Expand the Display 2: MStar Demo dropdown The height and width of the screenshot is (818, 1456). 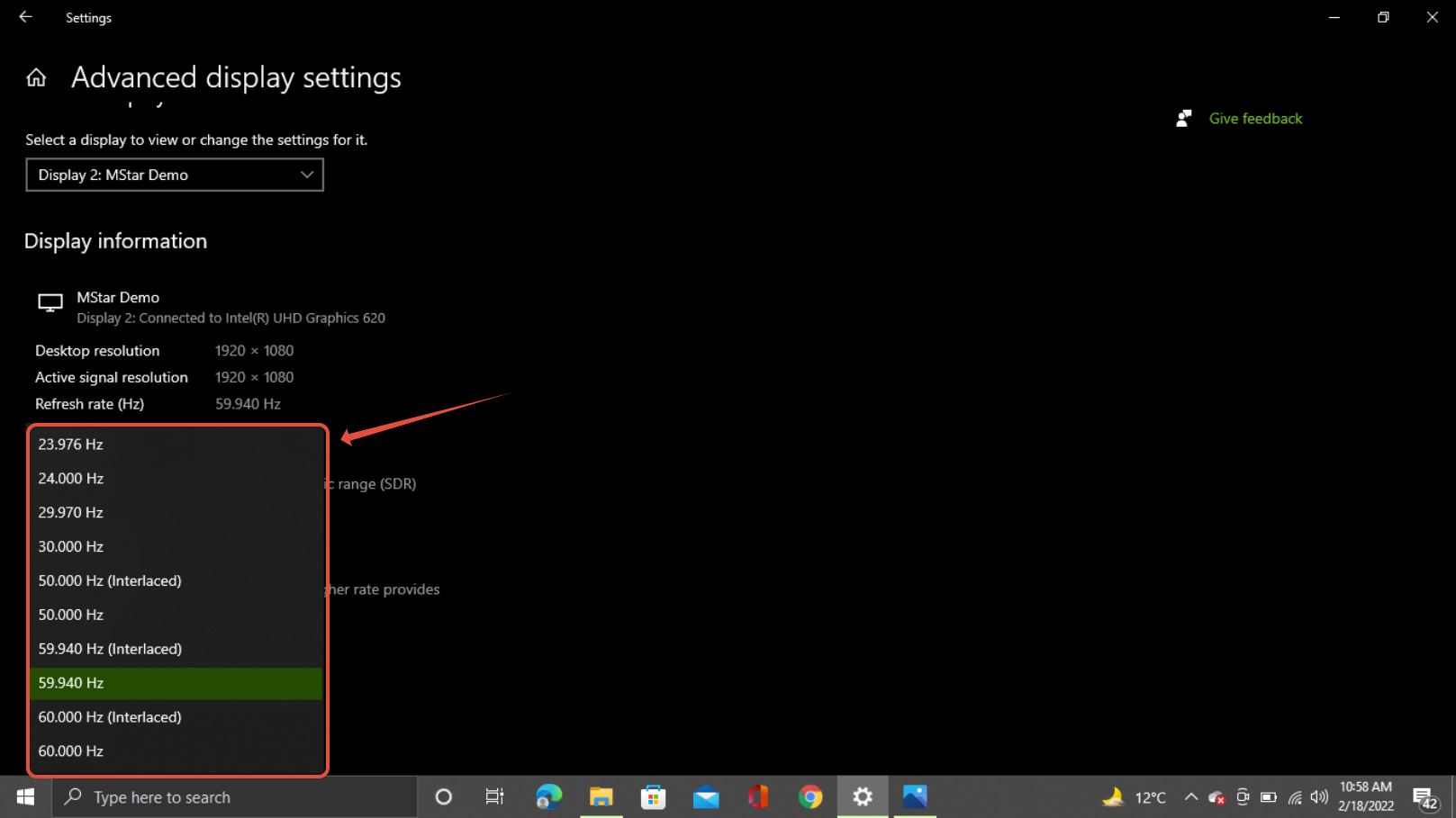click(175, 175)
